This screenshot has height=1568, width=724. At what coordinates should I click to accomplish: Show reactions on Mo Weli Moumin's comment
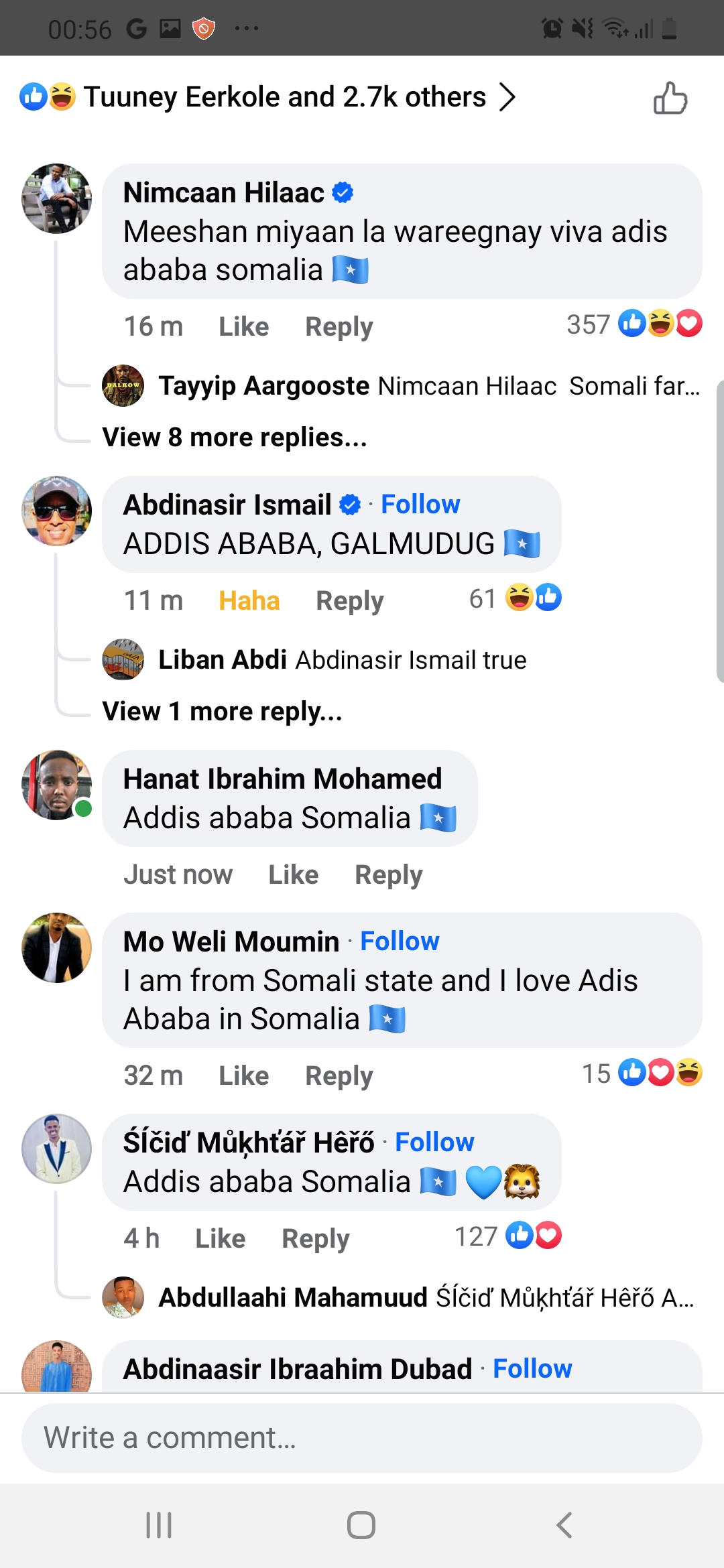[660, 1073]
